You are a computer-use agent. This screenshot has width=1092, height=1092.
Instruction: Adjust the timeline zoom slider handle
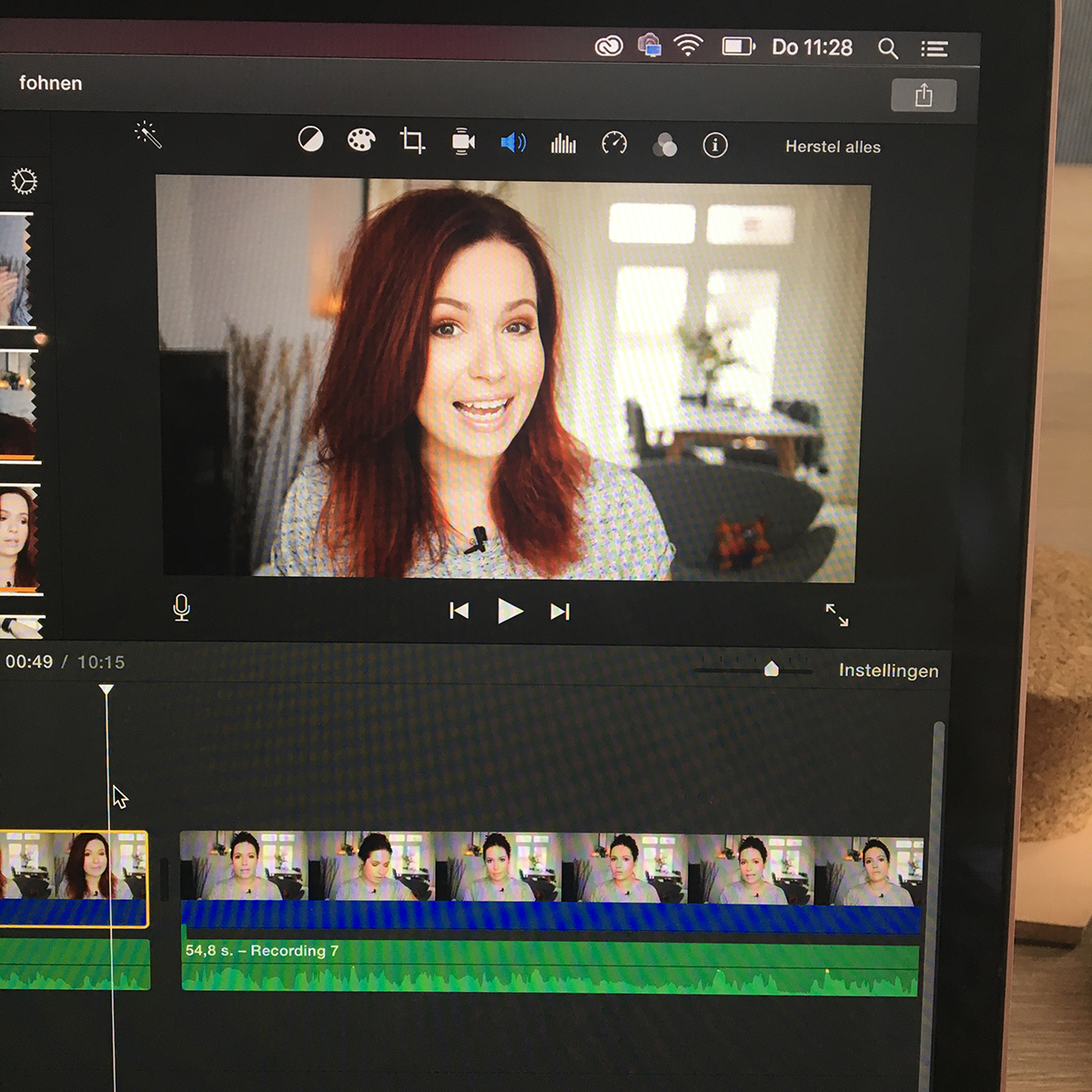[772, 670]
